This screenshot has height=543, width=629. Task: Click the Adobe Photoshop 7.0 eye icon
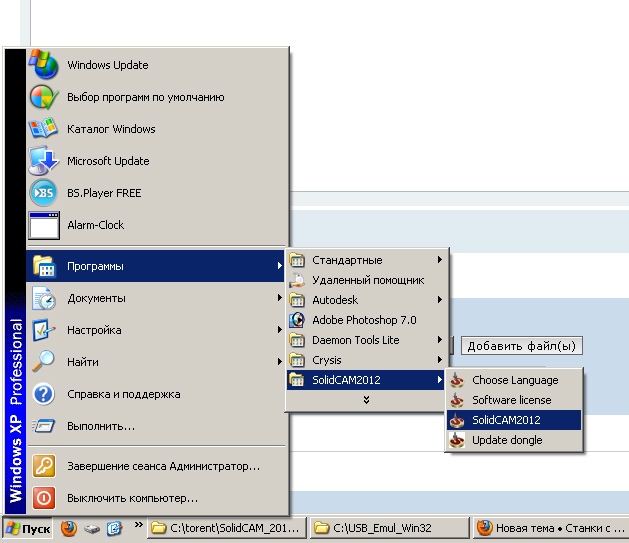click(x=297, y=320)
